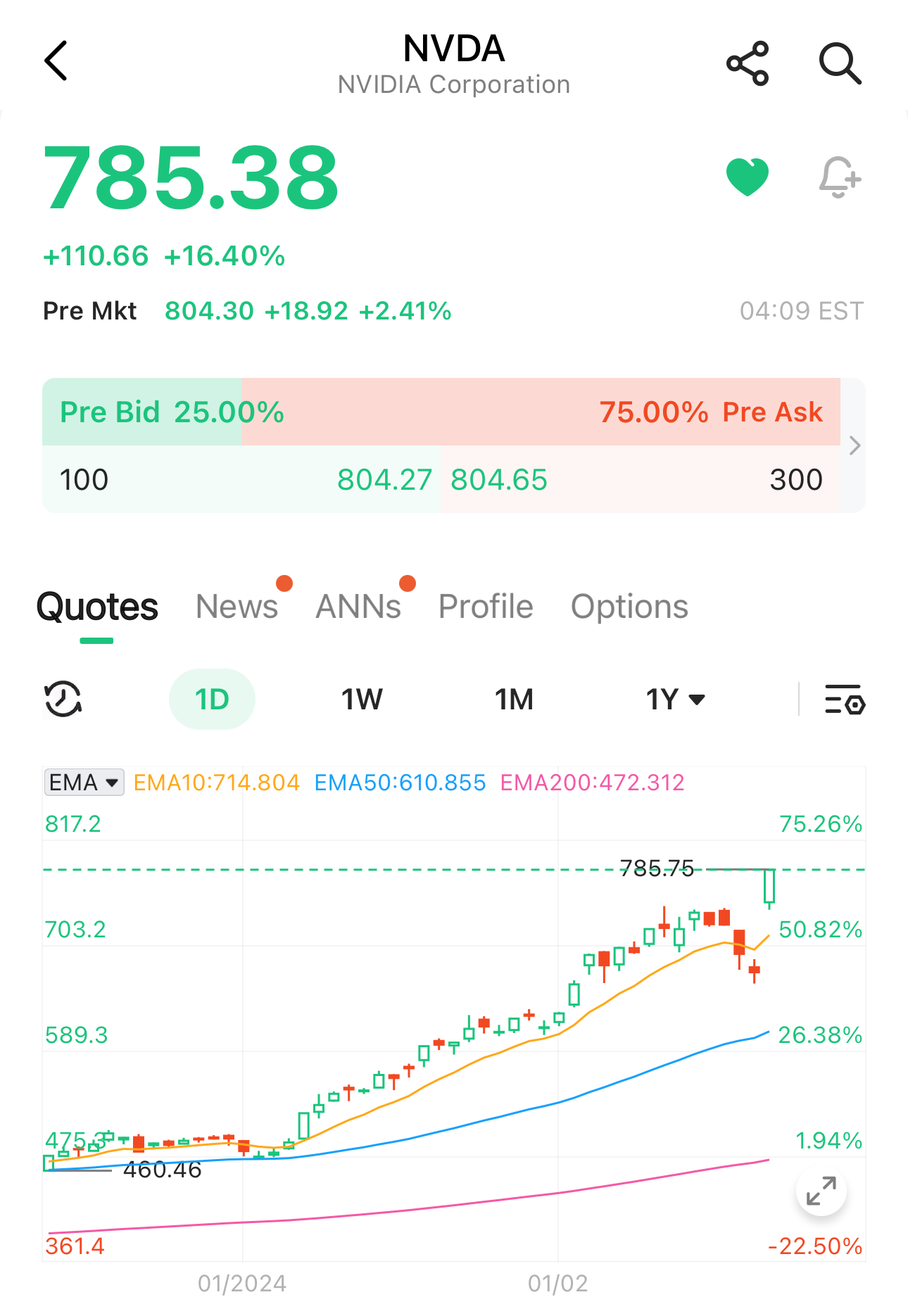This screenshot has width=908, height=1316.
Task: Open chart settings list icon
Action: pyautogui.click(x=845, y=700)
